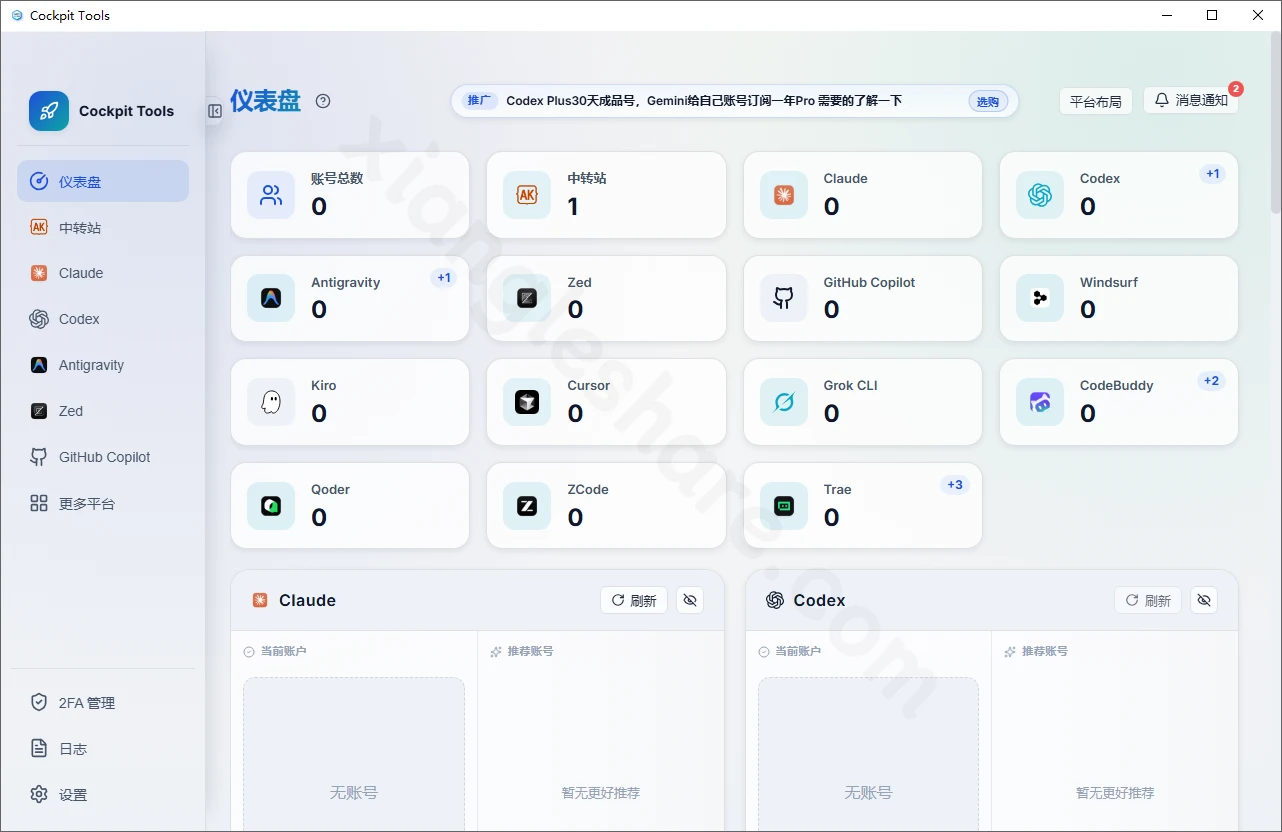Open the Trae card icon
Image resolution: width=1282 pixels, height=832 pixels.
pos(784,506)
